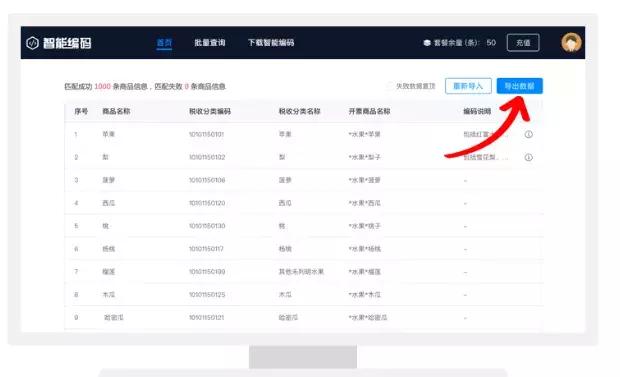The height and width of the screenshot is (377, 620).
Task: Select the 税收分类名称 column header
Action: click(x=299, y=111)
